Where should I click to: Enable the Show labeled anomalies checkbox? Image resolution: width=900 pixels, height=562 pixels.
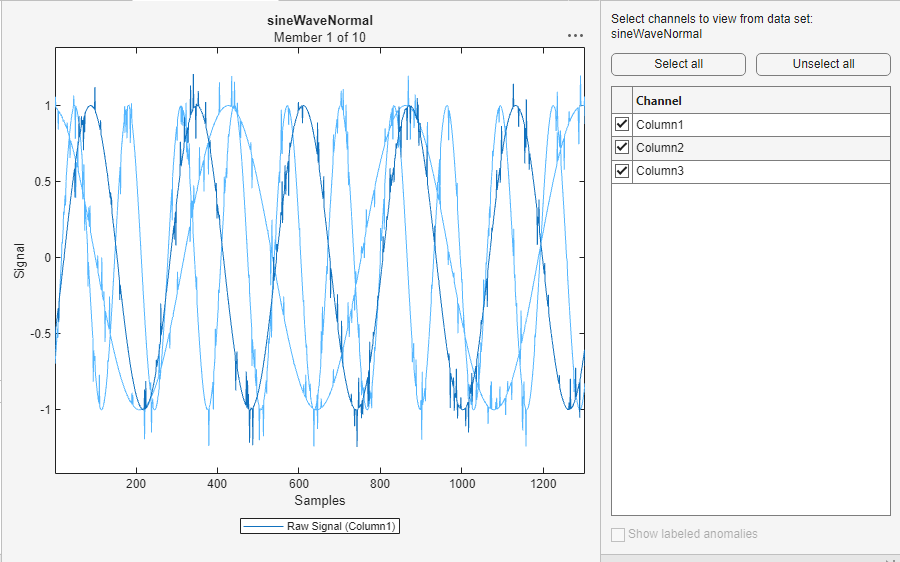618,534
